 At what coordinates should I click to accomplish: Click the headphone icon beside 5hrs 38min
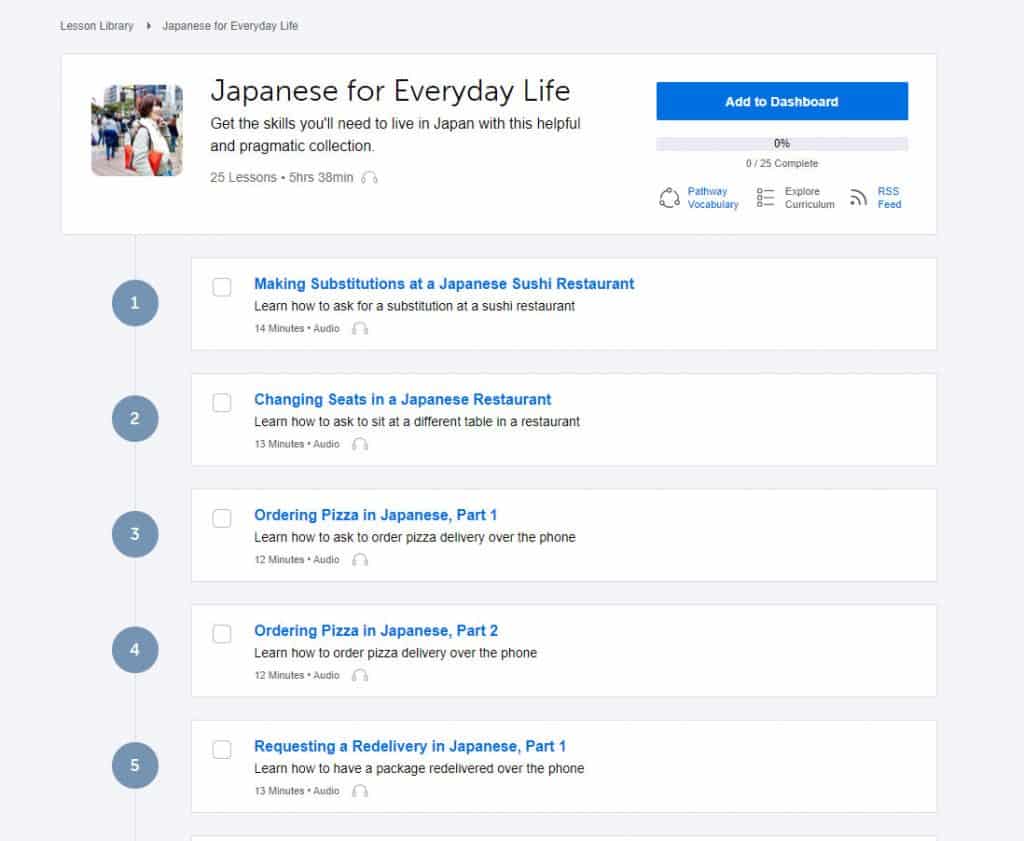tap(366, 177)
